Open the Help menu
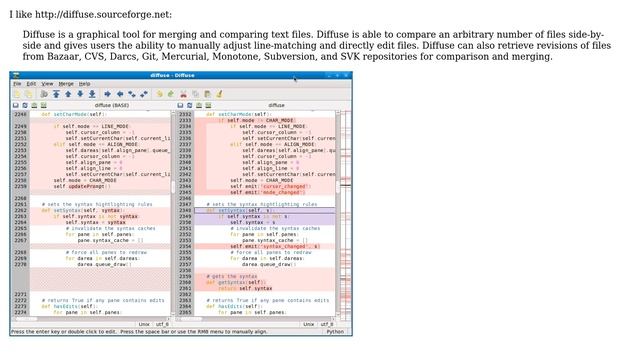 (x=84, y=84)
